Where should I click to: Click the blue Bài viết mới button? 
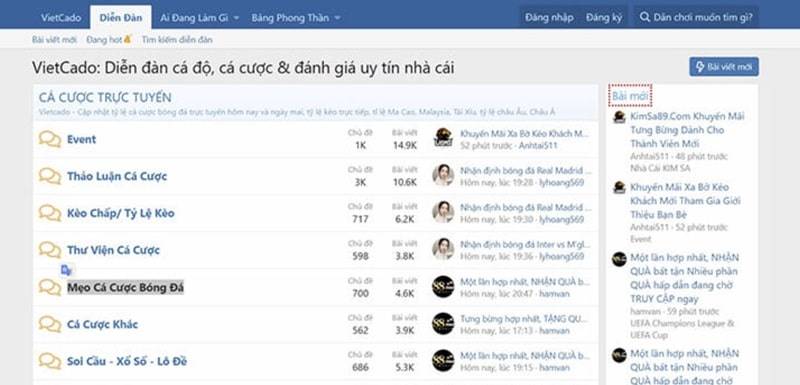(x=724, y=67)
